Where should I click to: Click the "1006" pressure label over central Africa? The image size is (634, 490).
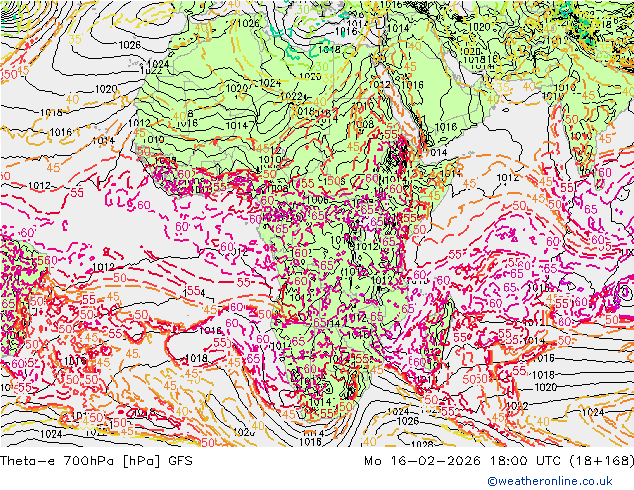coord(318,199)
